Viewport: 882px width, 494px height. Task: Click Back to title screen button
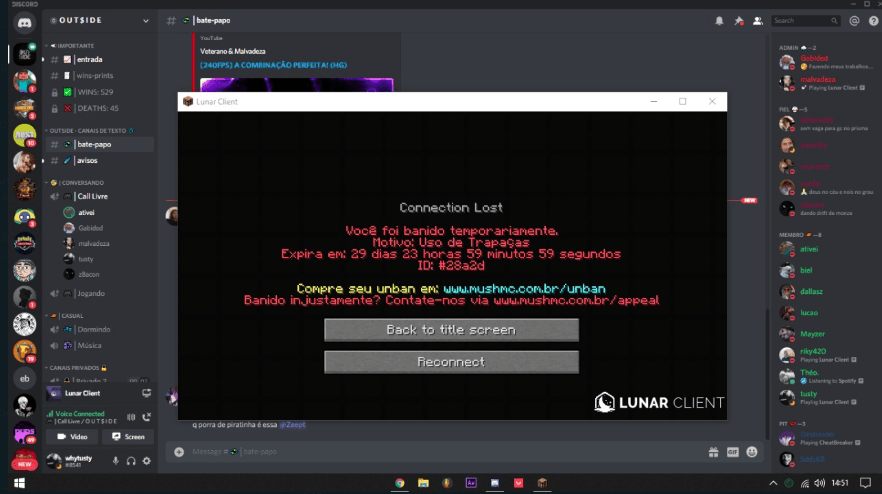pyautogui.click(x=451, y=330)
